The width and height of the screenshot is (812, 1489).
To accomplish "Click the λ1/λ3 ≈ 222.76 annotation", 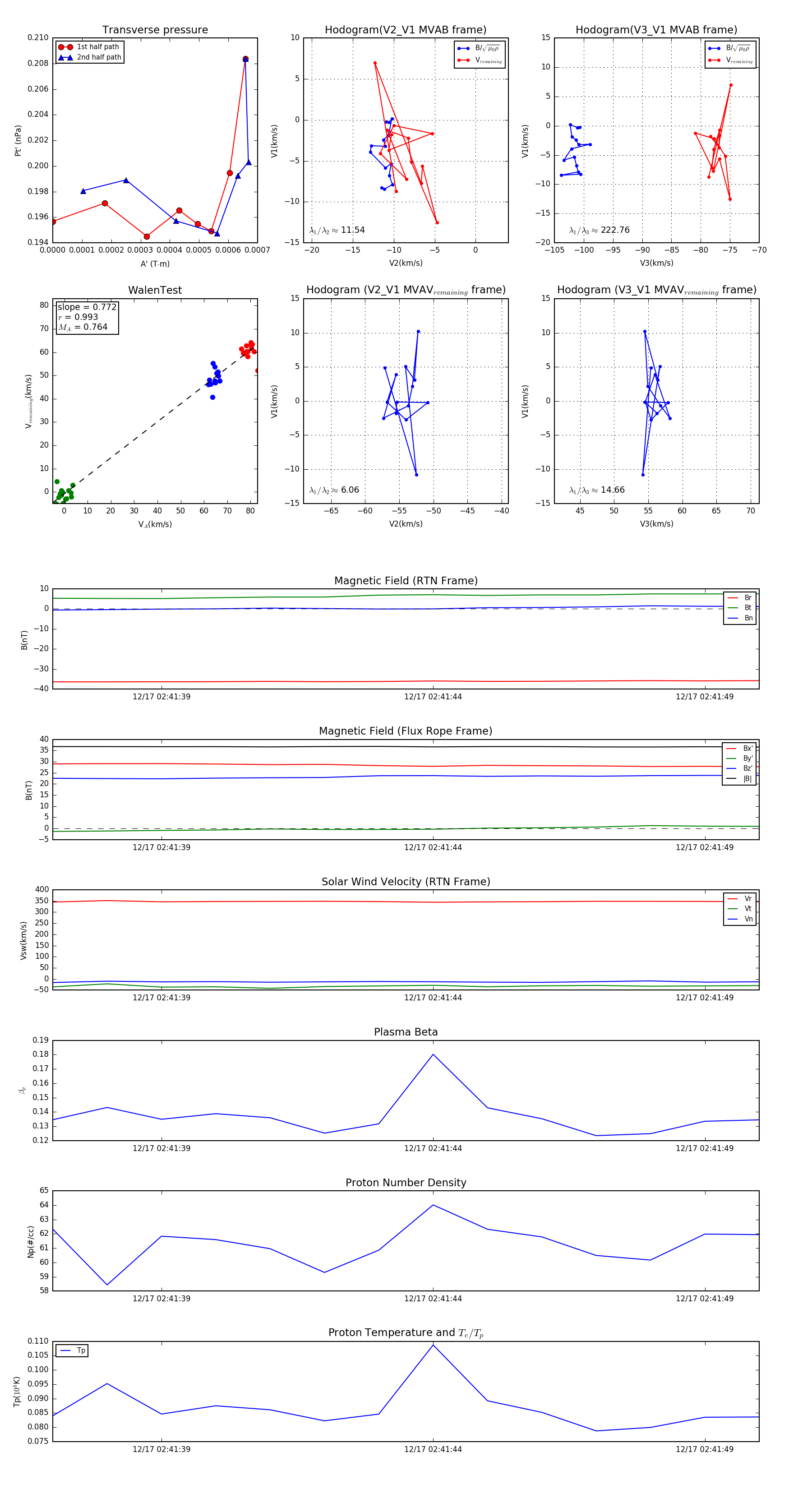I will (599, 230).
